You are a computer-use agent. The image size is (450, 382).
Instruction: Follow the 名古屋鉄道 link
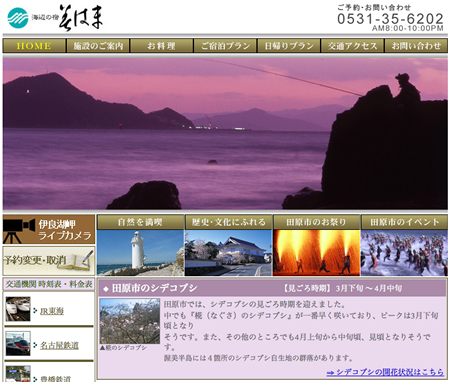[x=59, y=345]
